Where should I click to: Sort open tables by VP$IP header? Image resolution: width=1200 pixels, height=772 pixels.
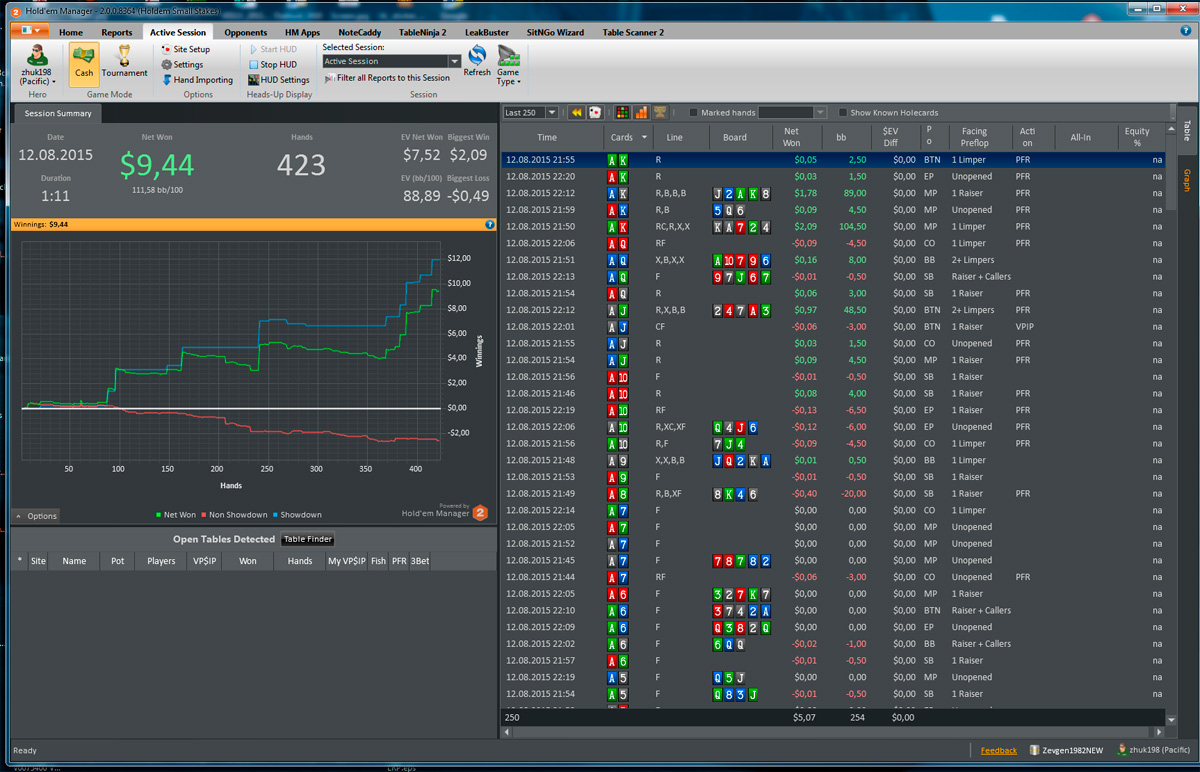tap(203, 561)
